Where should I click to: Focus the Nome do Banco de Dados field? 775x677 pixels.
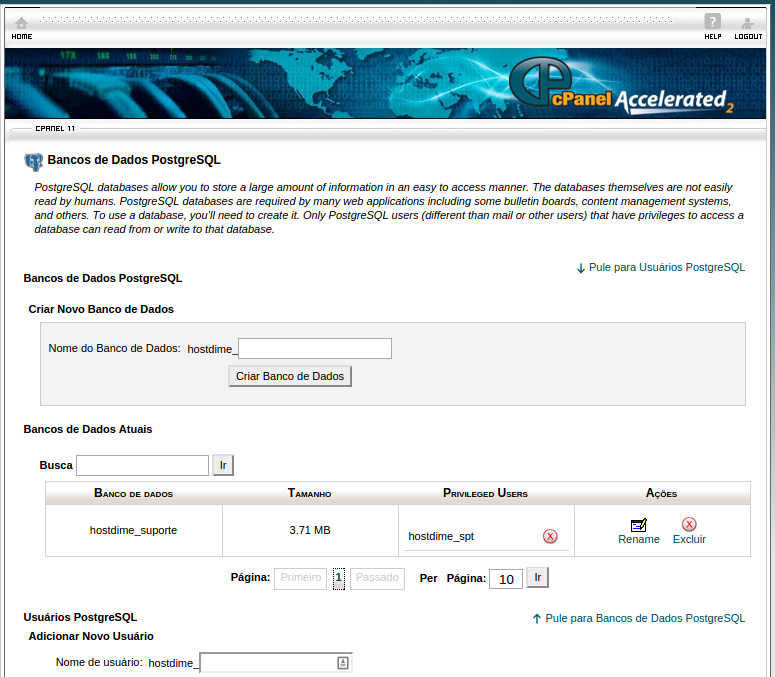[315, 348]
